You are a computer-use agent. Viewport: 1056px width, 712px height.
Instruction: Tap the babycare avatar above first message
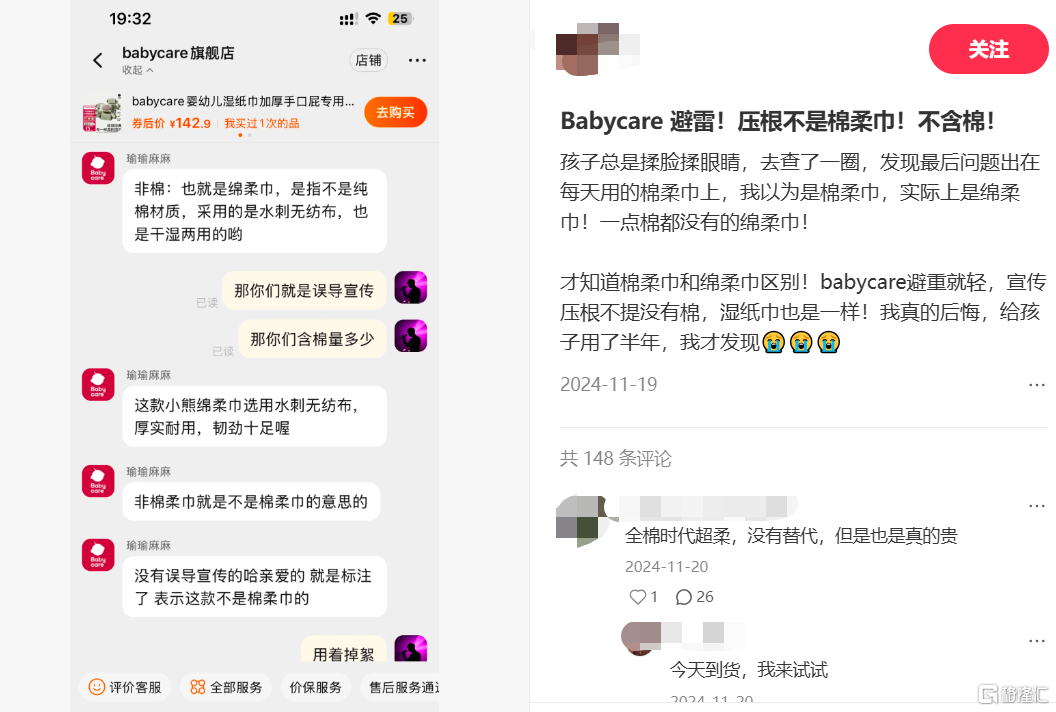pos(98,168)
